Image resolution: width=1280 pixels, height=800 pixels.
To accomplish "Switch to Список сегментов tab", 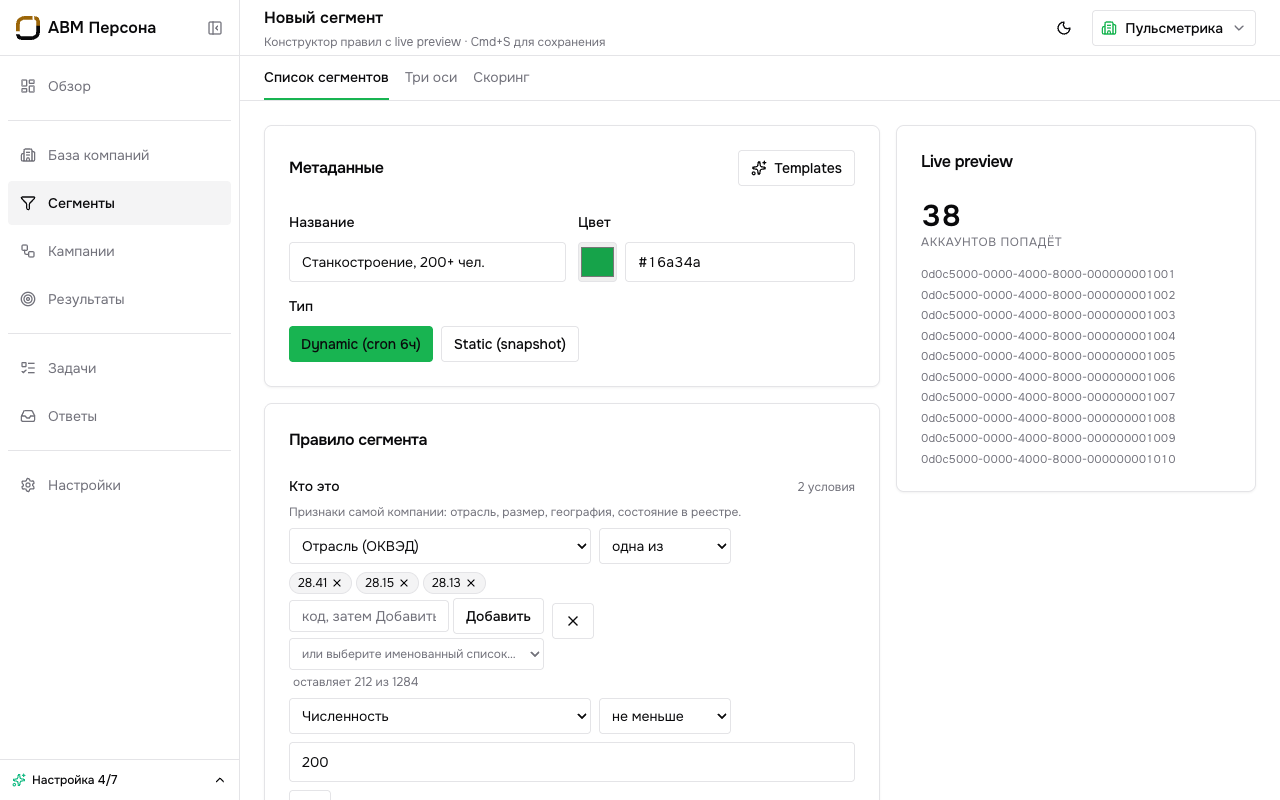I will (x=326, y=78).
